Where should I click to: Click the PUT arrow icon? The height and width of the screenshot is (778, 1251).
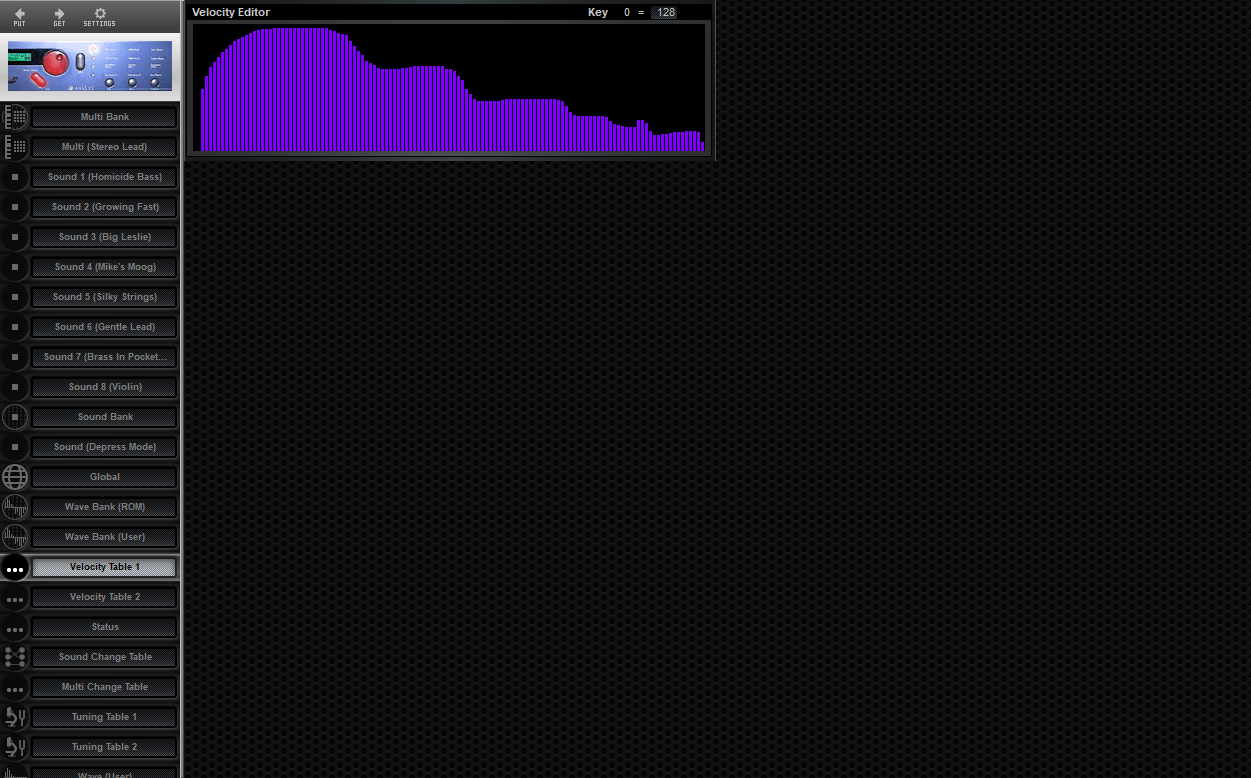coord(19,15)
